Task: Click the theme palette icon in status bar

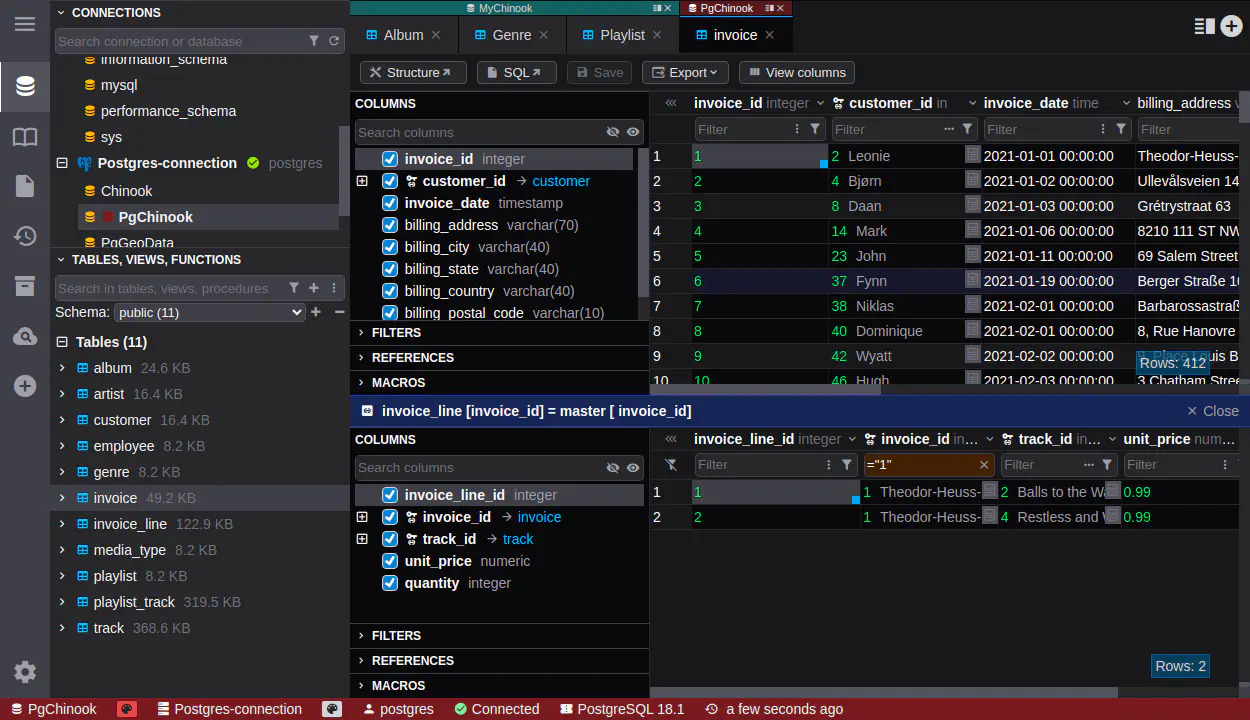Action: point(127,709)
